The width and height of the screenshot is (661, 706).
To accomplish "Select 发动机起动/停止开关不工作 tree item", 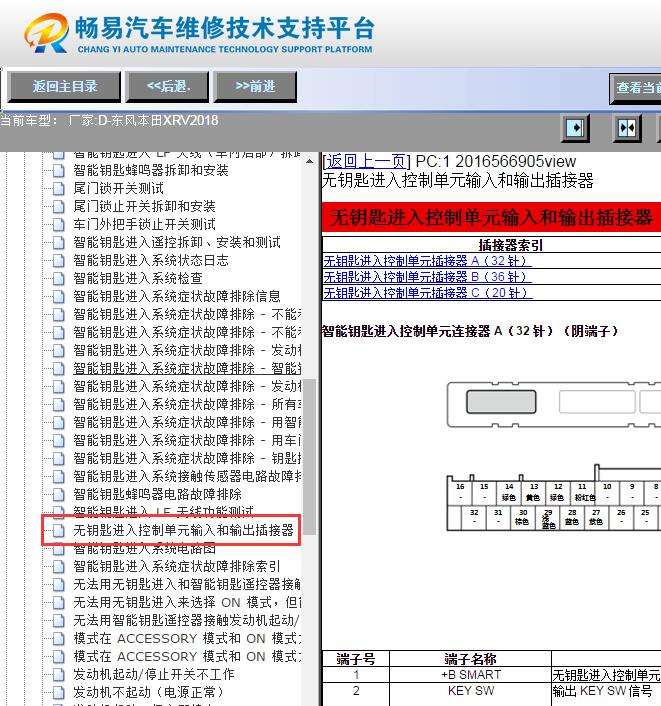I will tap(154, 674).
